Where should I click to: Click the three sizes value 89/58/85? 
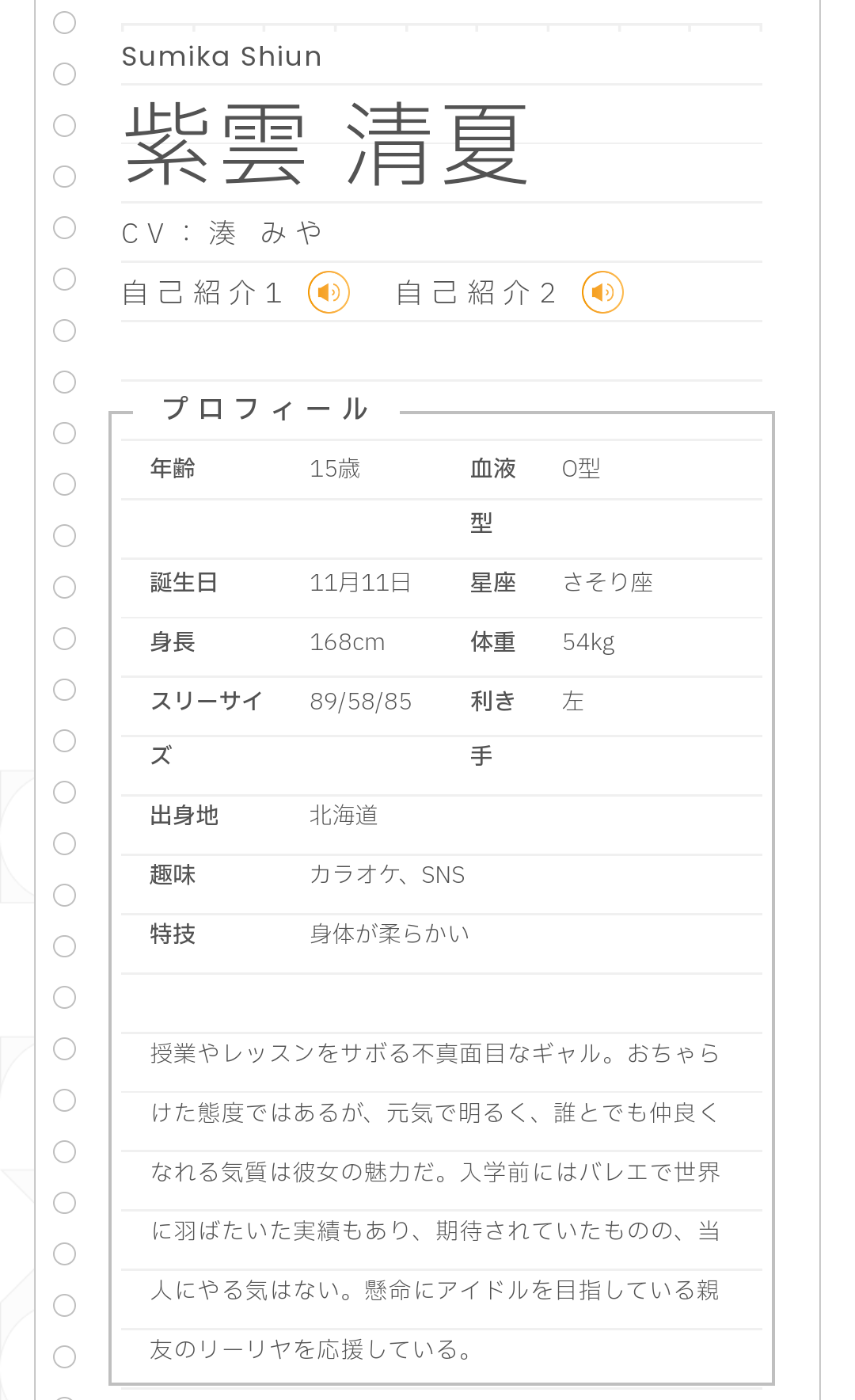(x=361, y=702)
